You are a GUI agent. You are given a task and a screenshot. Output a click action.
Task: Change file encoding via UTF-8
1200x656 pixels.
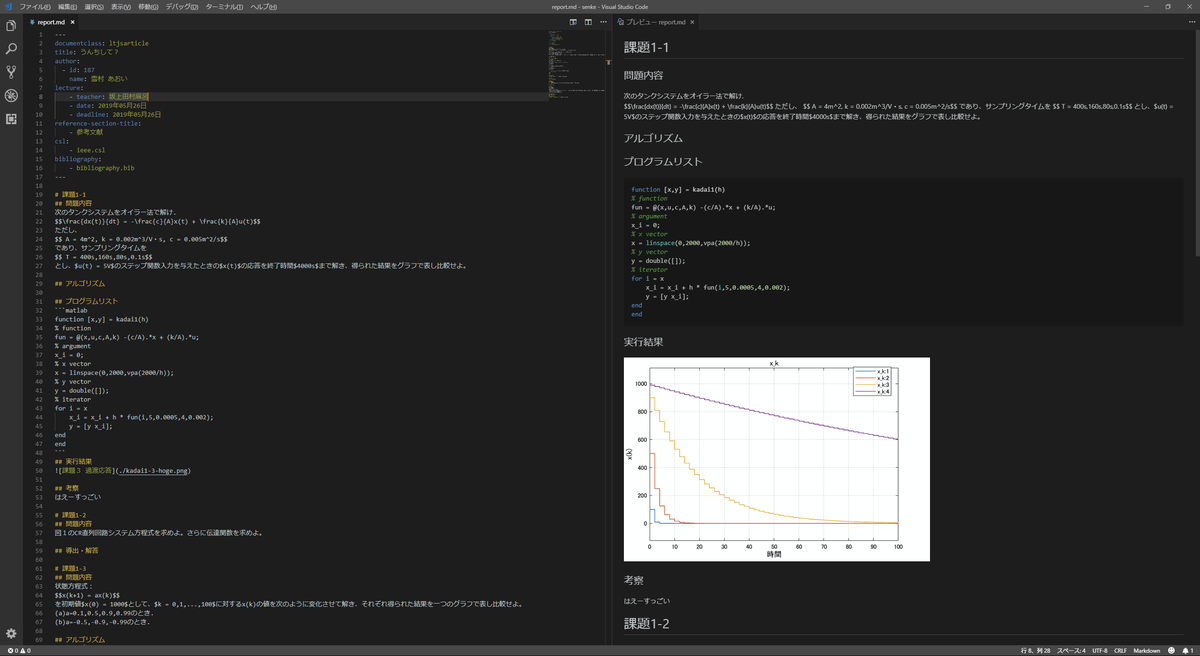pos(1101,650)
